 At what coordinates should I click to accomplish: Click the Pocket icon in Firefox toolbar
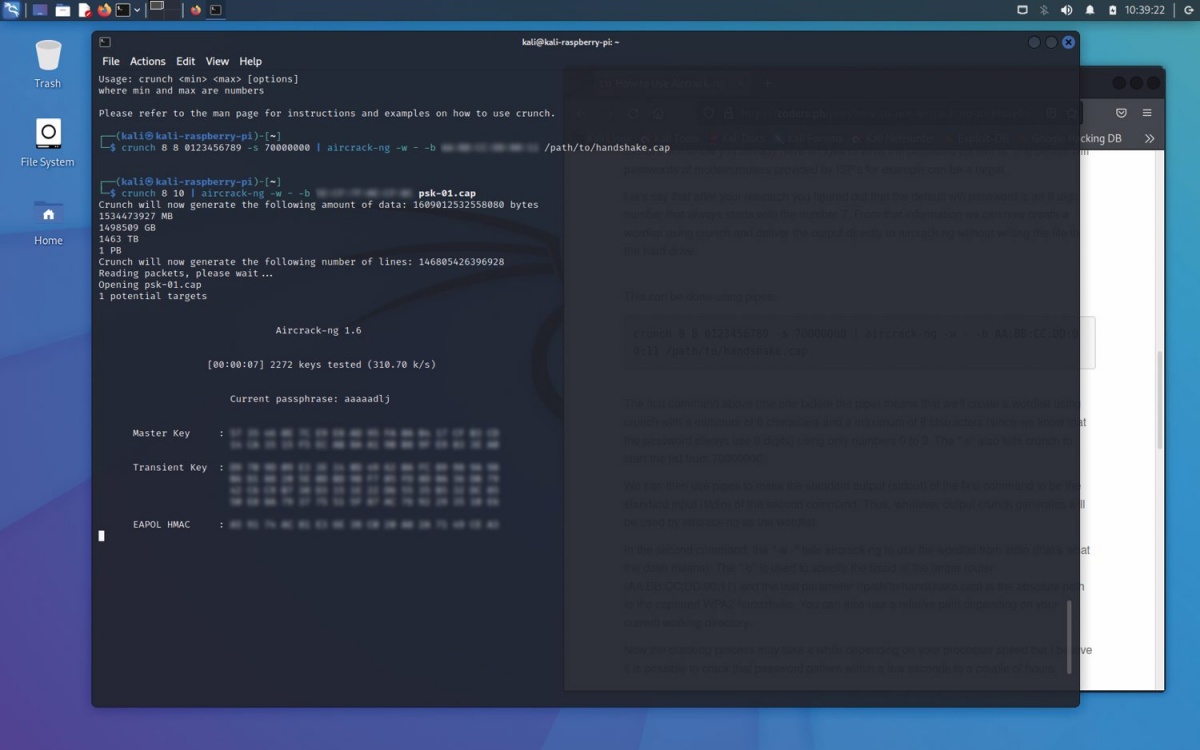[1121, 113]
